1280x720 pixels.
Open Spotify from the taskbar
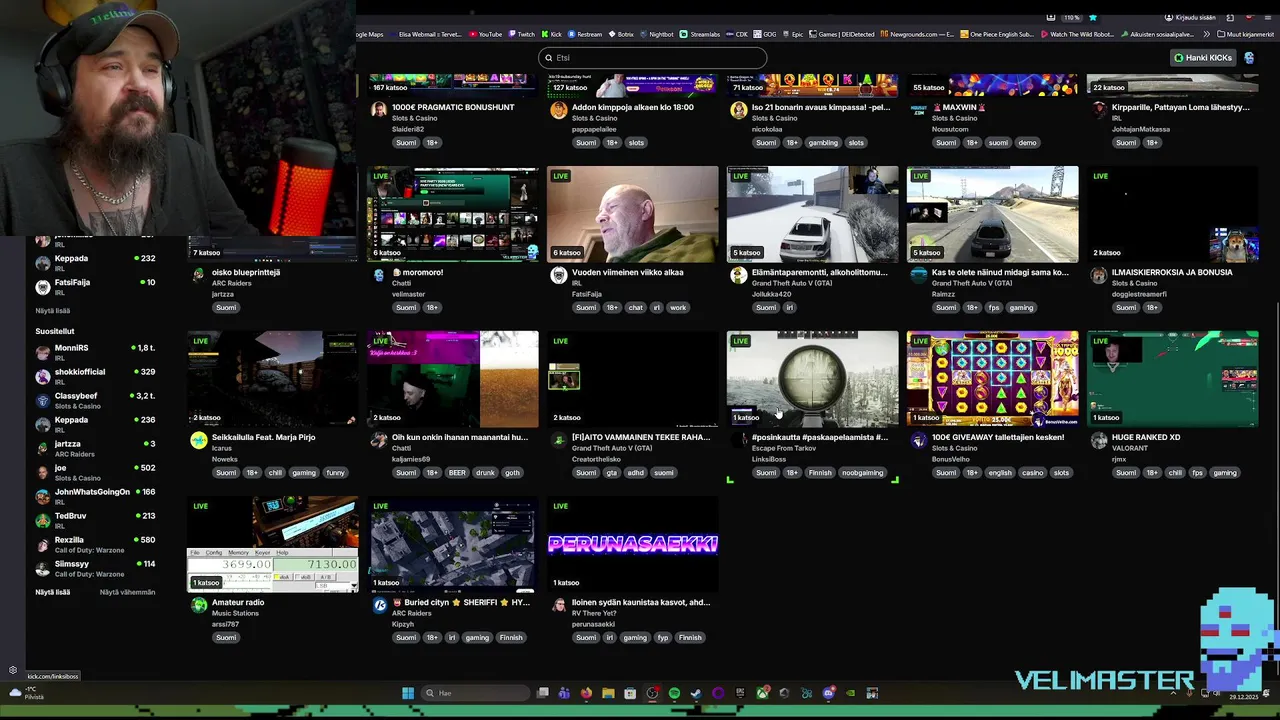[x=674, y=693]
